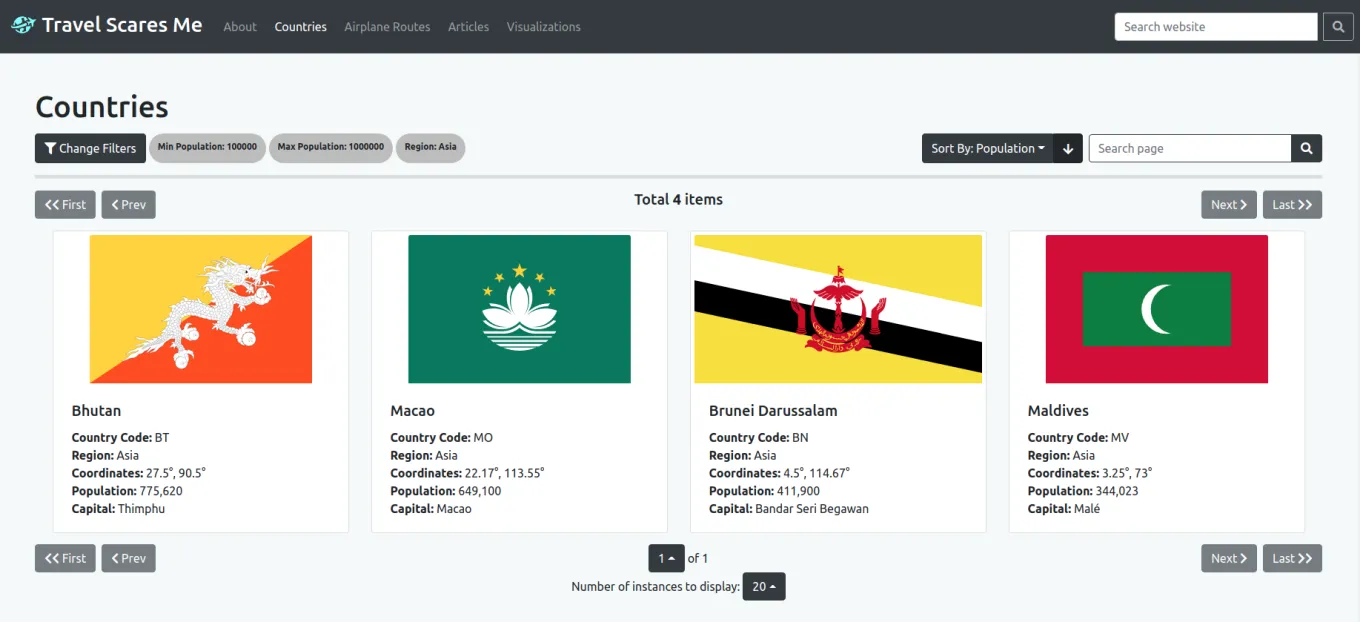
Task: Open the page number selector showing 1
Action: (x=666, y=558)
